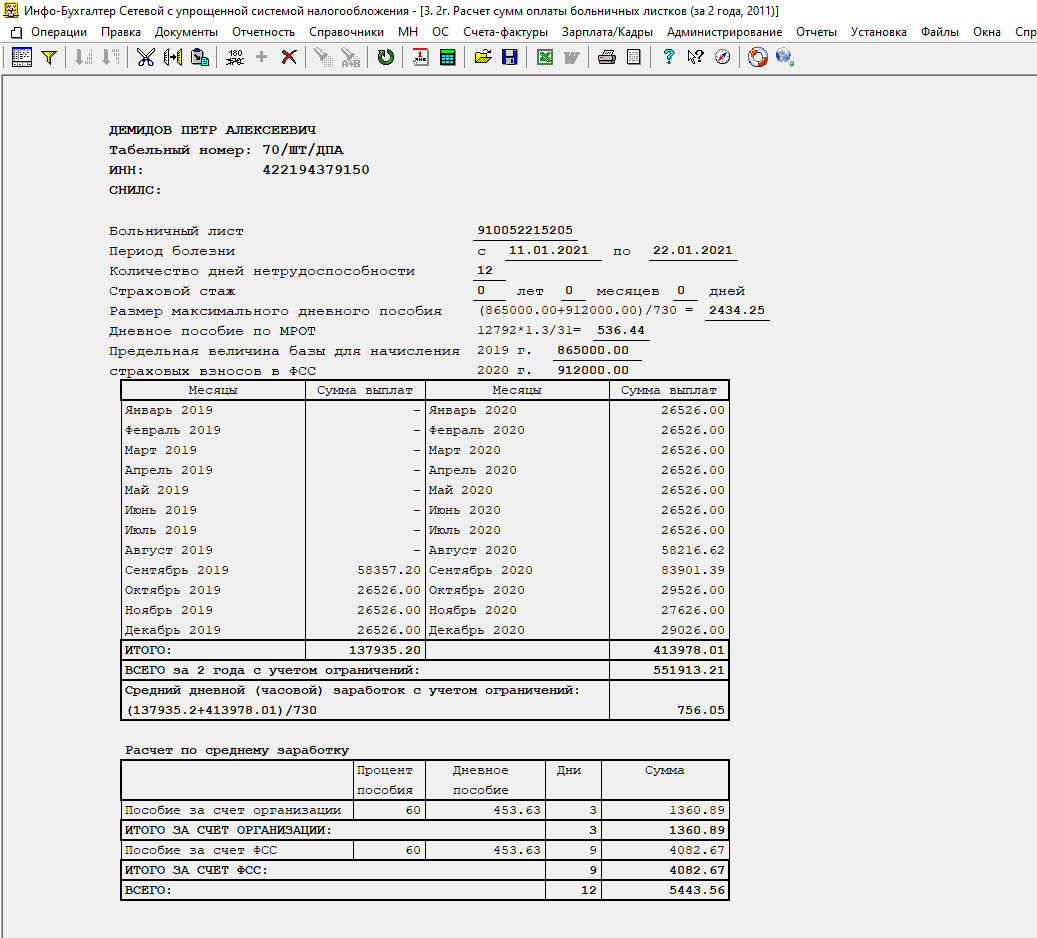The width and height of the screenshot is (1037, 938).
Task: Open the Окна menu
Action: click(987, 32)
